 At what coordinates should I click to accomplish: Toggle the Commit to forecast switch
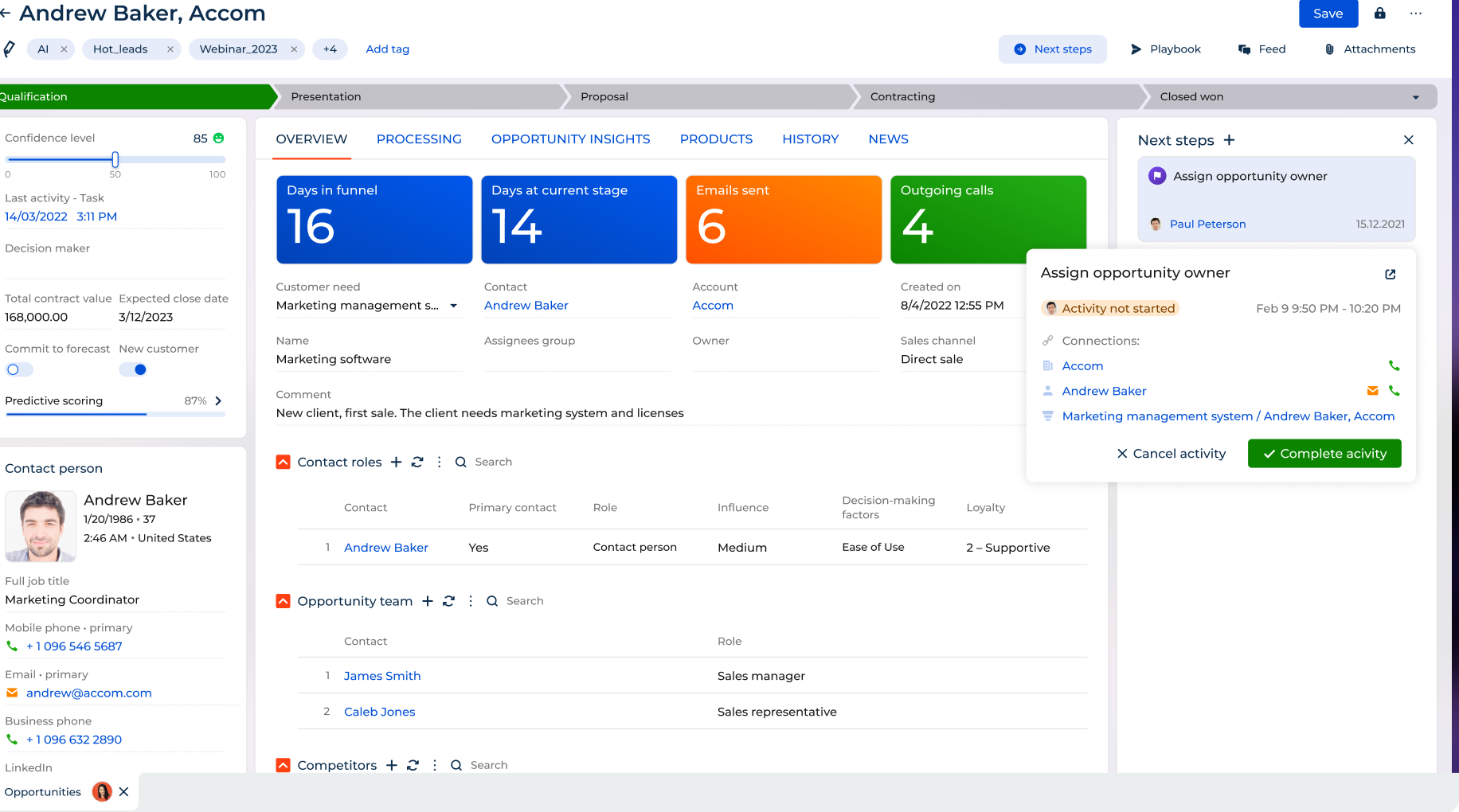coord(19,369)
